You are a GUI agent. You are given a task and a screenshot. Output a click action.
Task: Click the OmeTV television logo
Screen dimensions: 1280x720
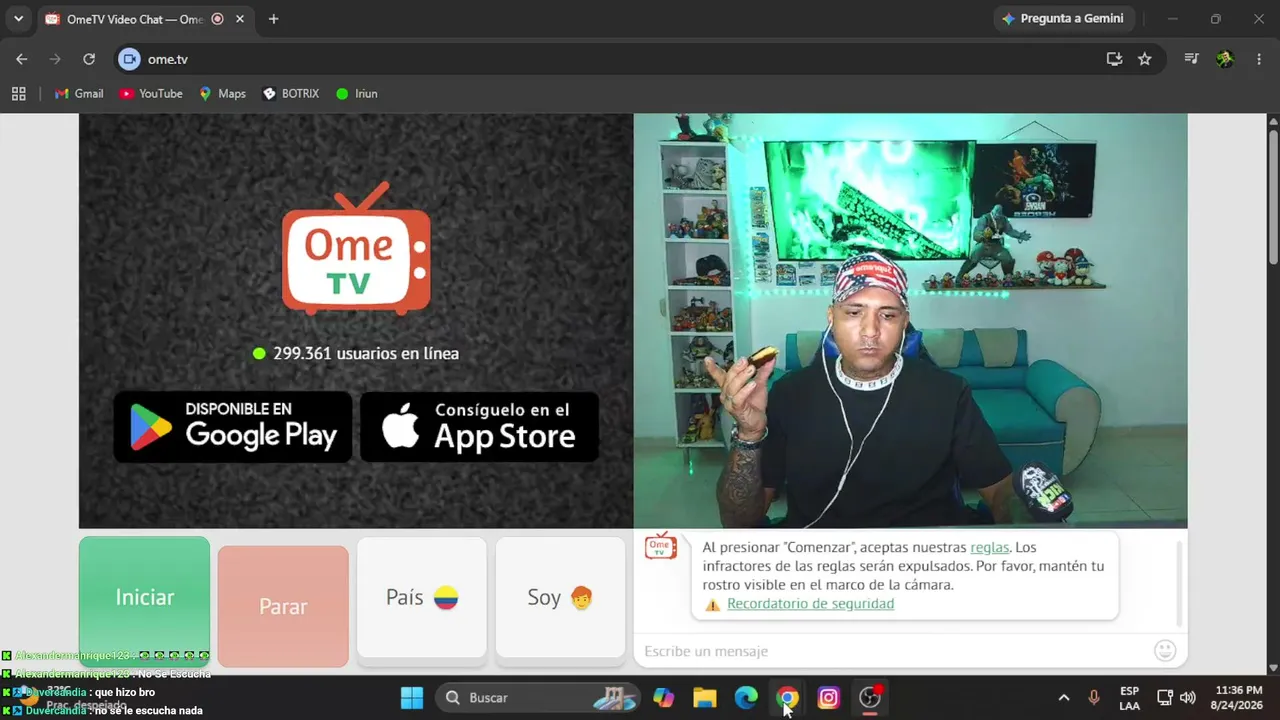coord(356,248)
